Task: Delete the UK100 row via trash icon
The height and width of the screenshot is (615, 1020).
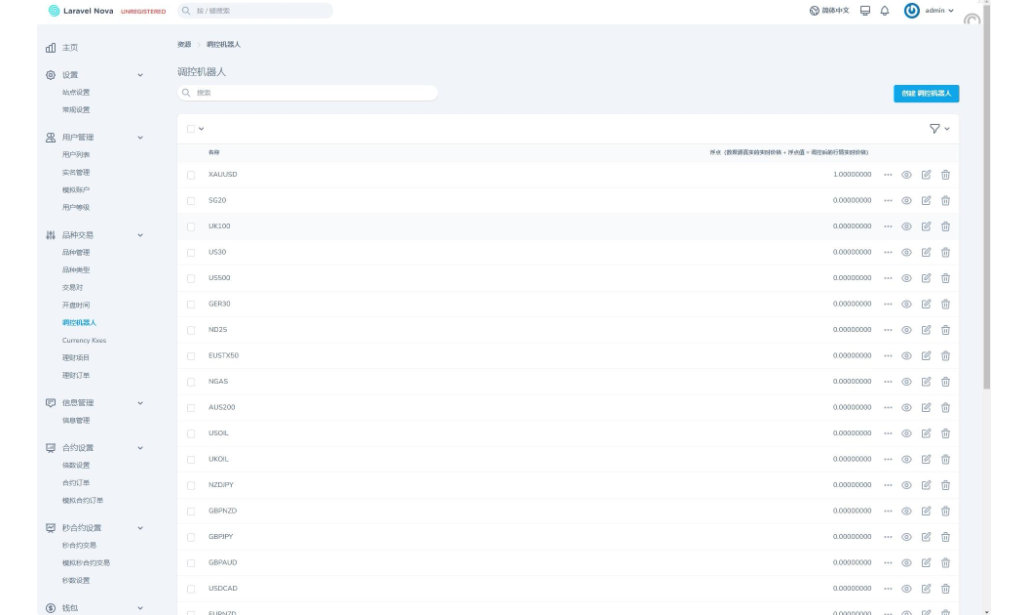Action: coord(945,226)
